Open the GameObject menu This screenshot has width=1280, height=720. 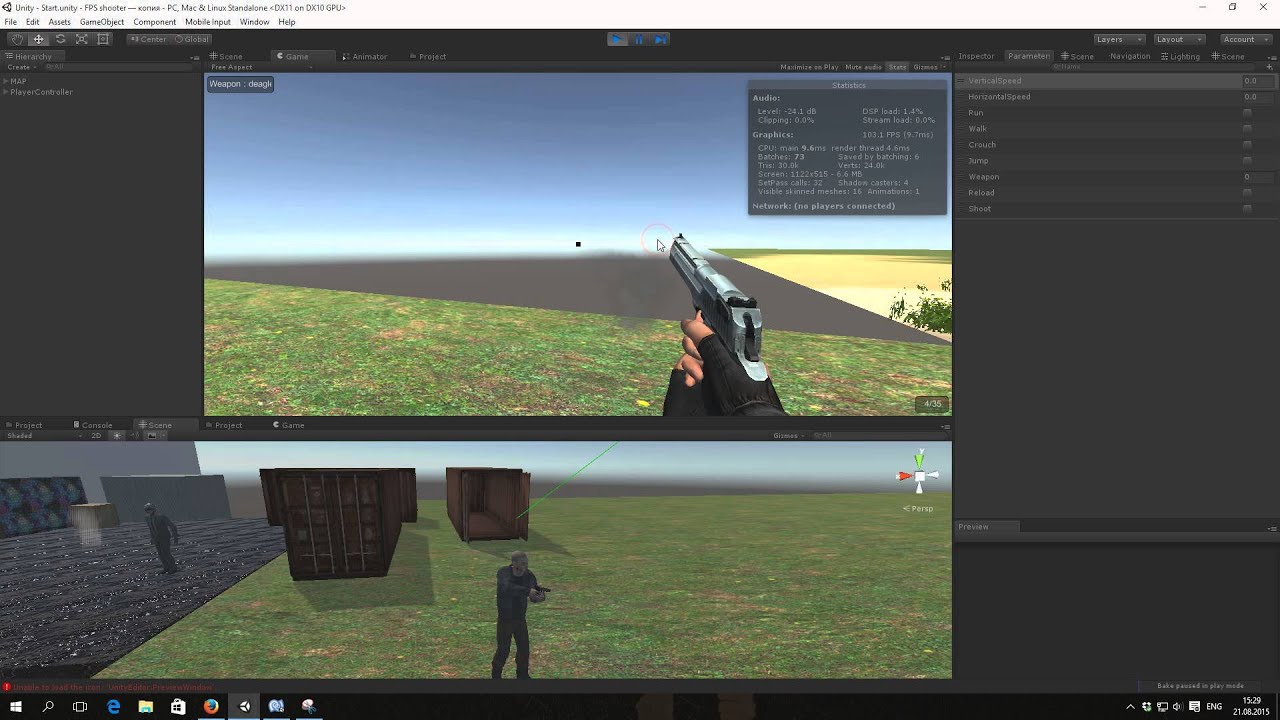102,22
